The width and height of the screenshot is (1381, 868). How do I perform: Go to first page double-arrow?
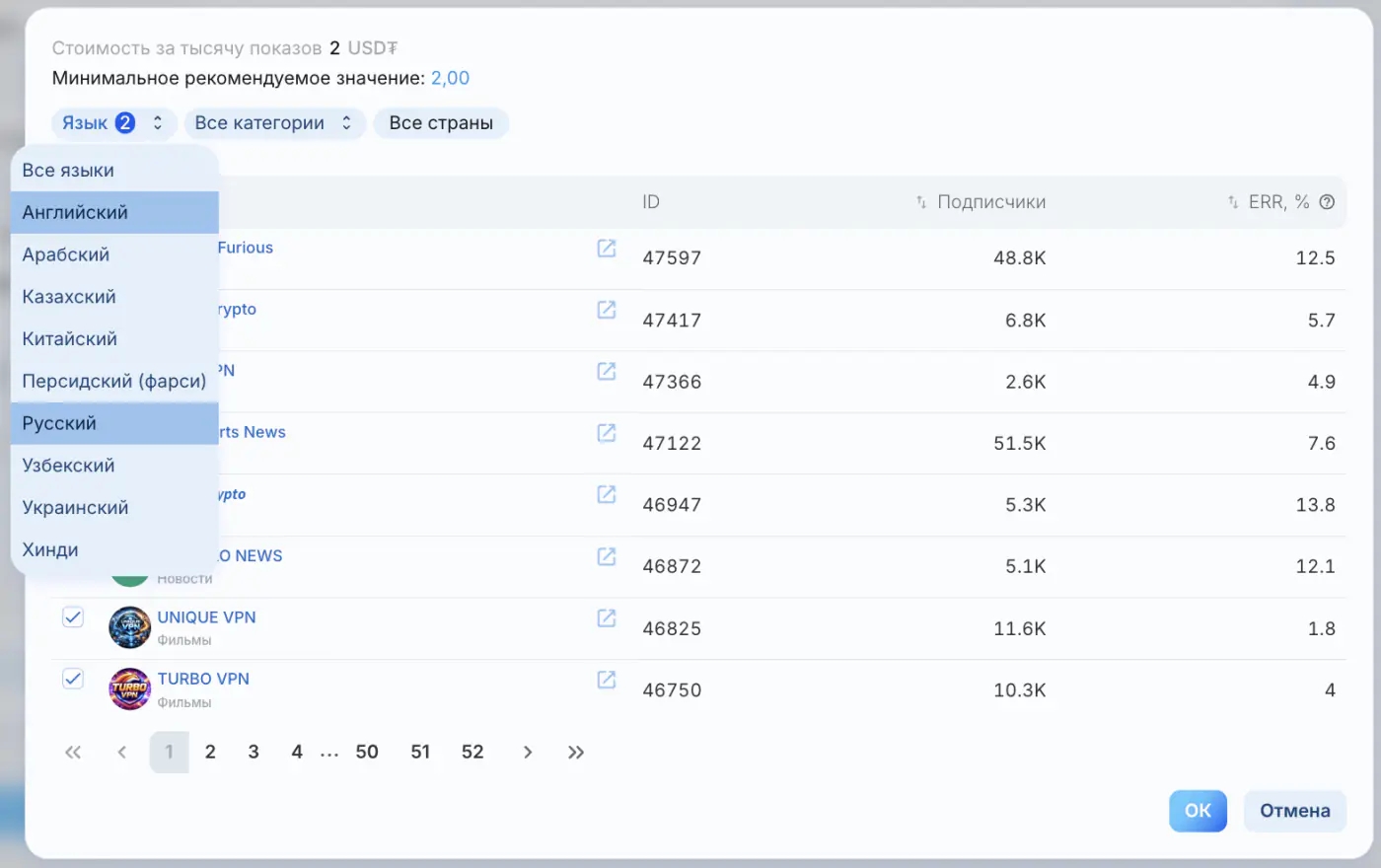(73, 753)
